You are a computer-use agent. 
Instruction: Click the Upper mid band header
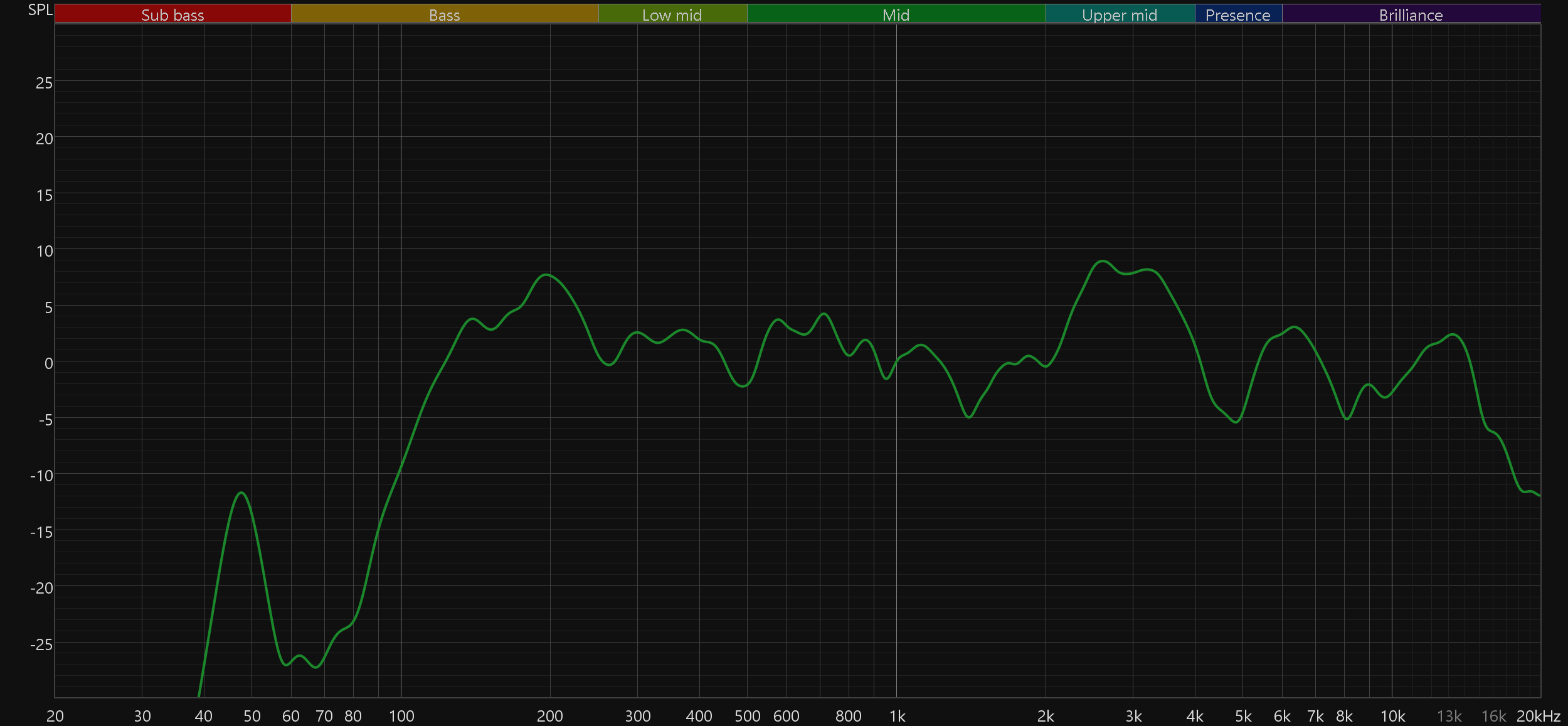[x=1120, y=14]
